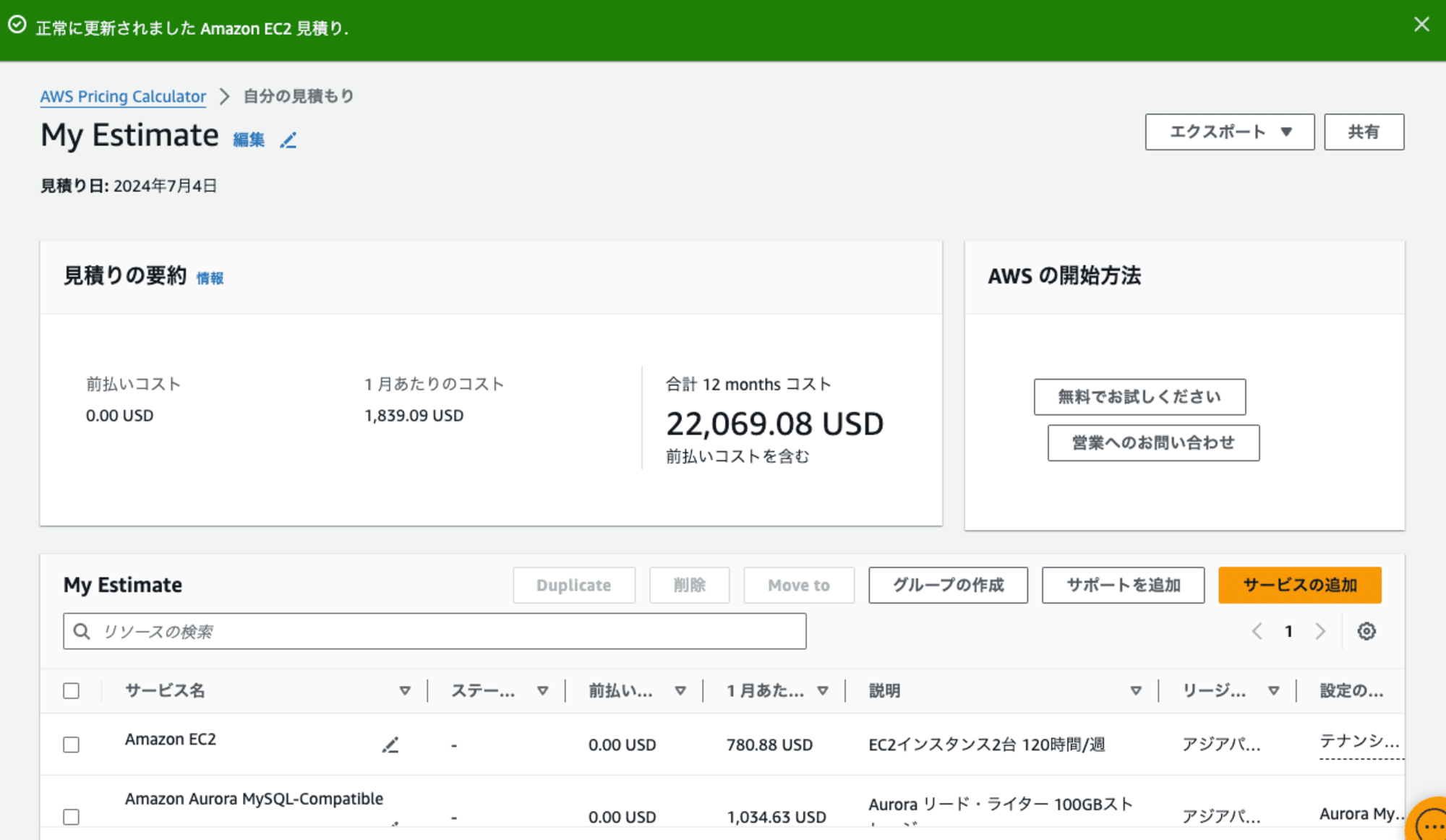Click the pencil edit icon beside My Estimate title
This screenshot has width=1446, height=840.
coord(288,140)
